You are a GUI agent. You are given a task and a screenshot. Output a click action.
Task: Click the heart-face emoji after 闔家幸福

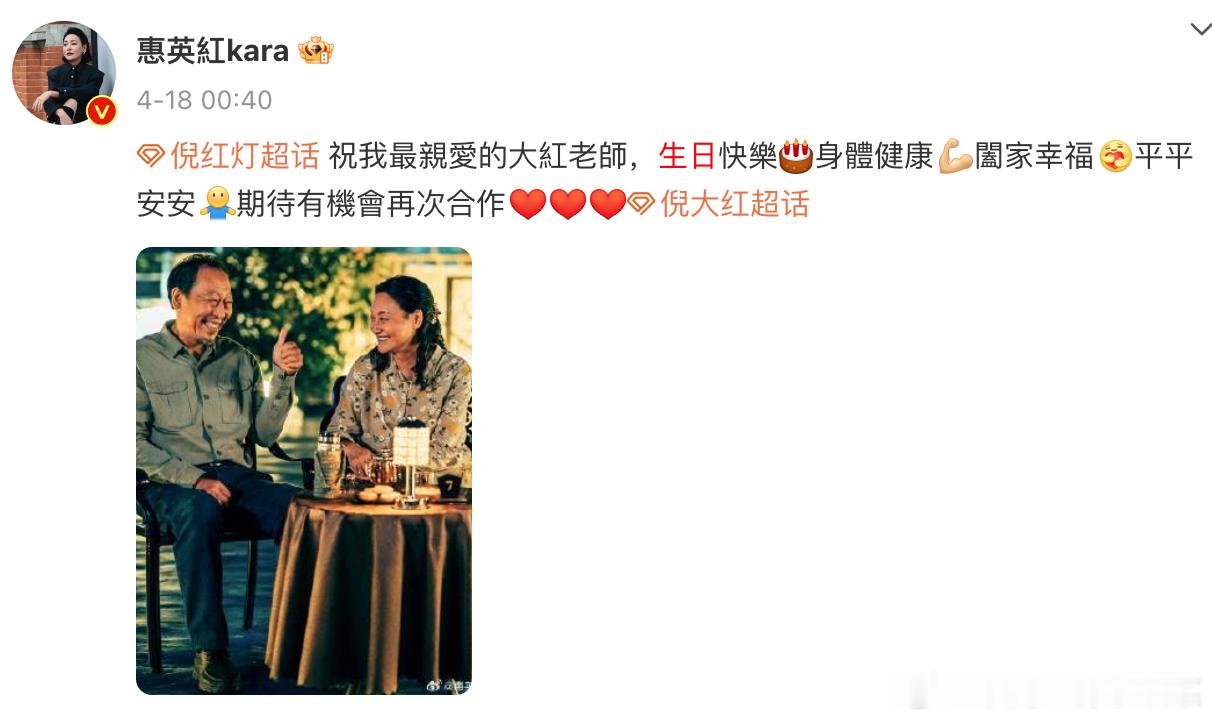[x=1115, y=157]
